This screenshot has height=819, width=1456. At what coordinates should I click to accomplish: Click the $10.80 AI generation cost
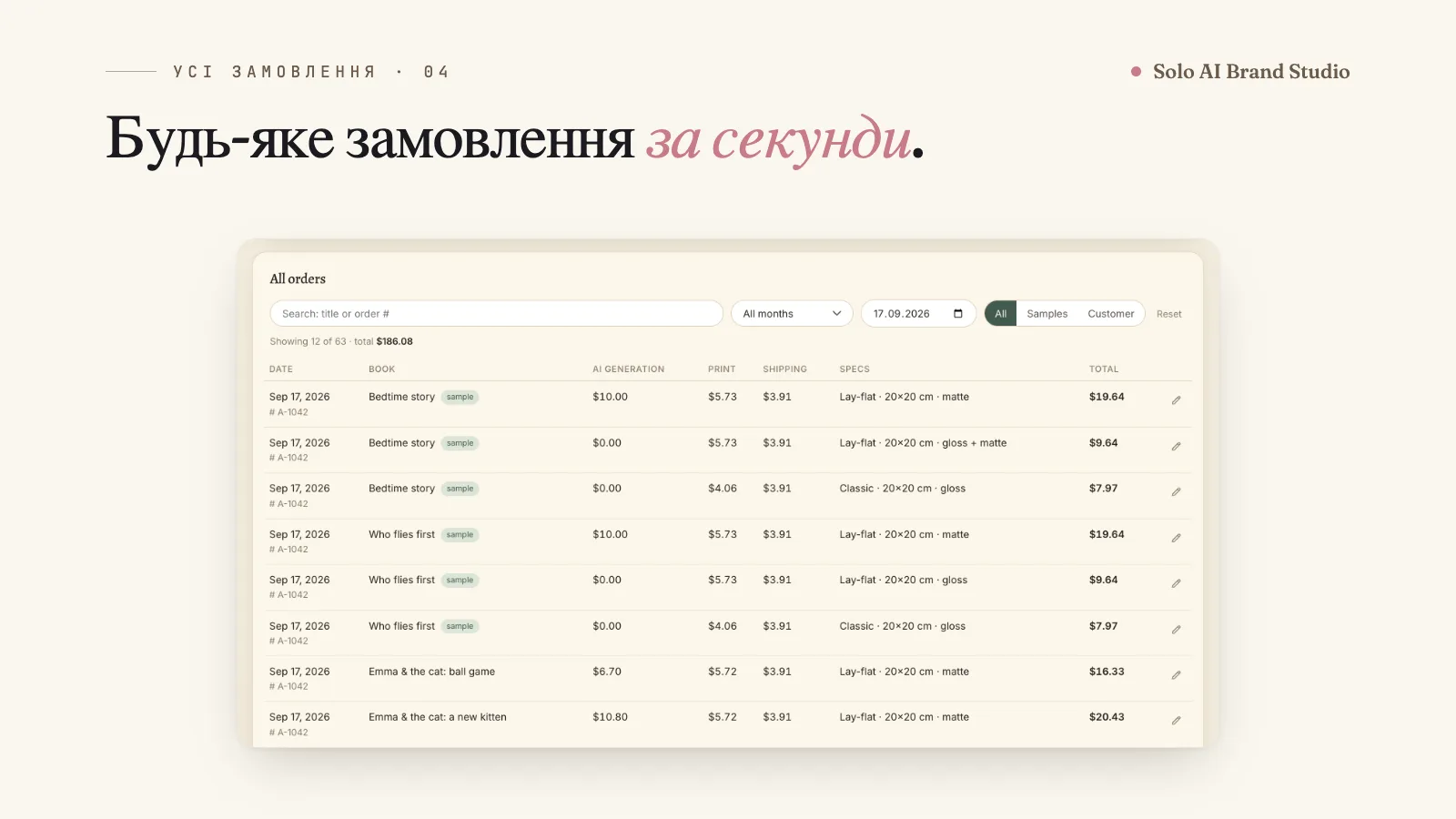tap(611, 717)
